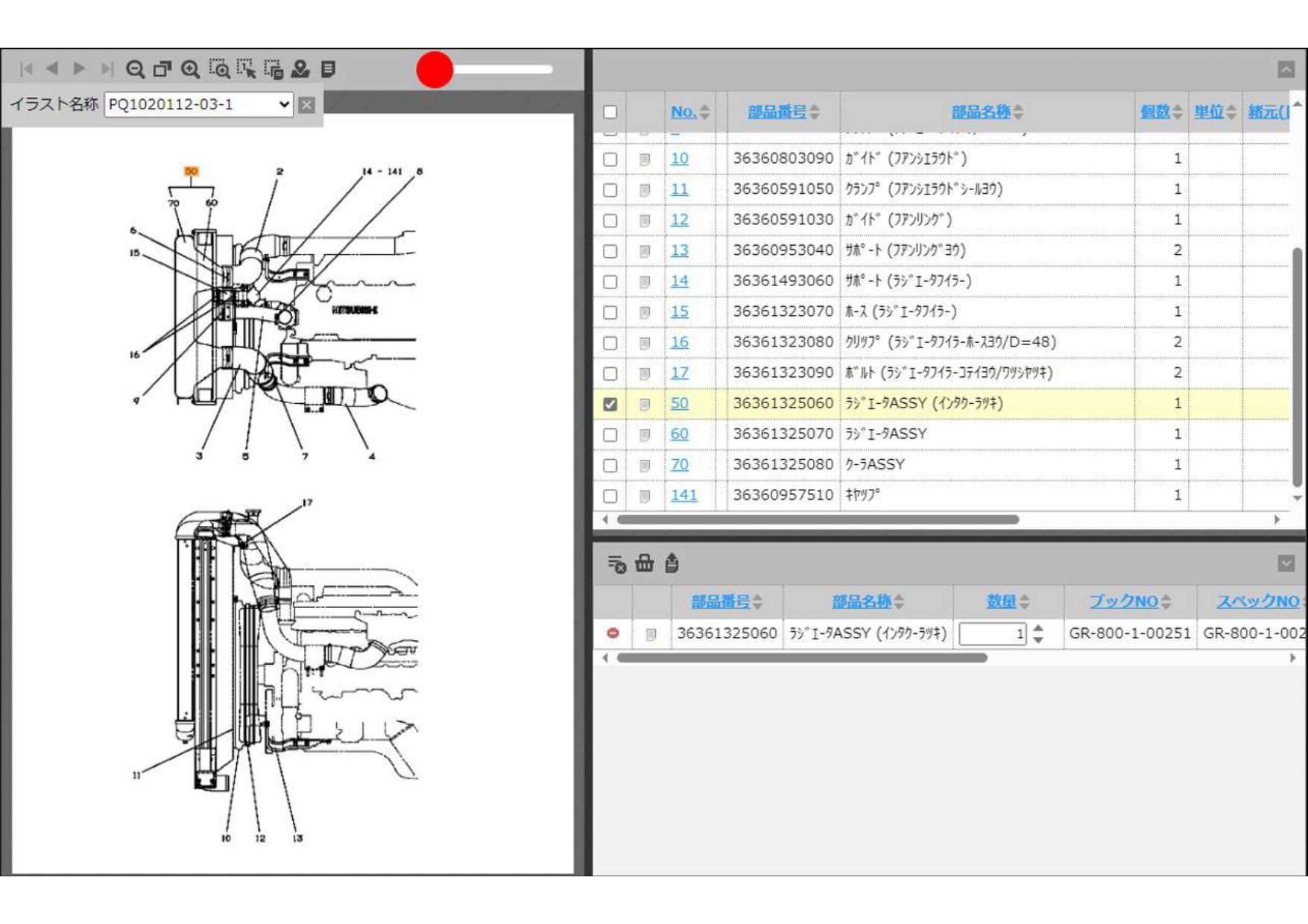Click the zoom out magnifier icon
Viewport: 1308px width, 924px height.
coord(135,69)
